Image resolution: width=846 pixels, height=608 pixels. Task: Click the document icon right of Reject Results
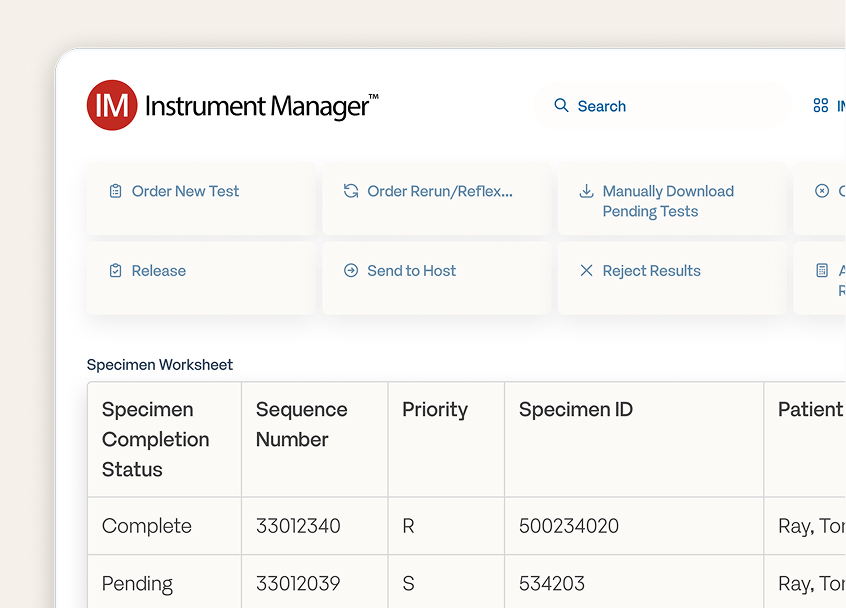(822, 271)
